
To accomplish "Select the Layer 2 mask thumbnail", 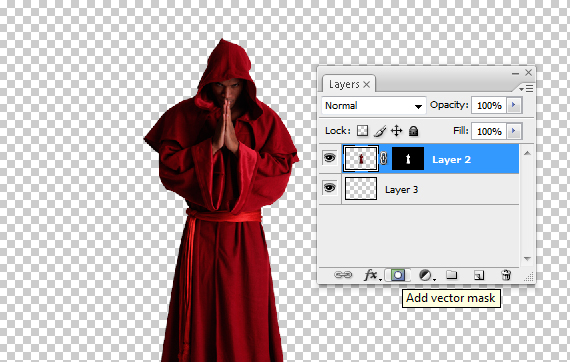I will coord(408,158).
